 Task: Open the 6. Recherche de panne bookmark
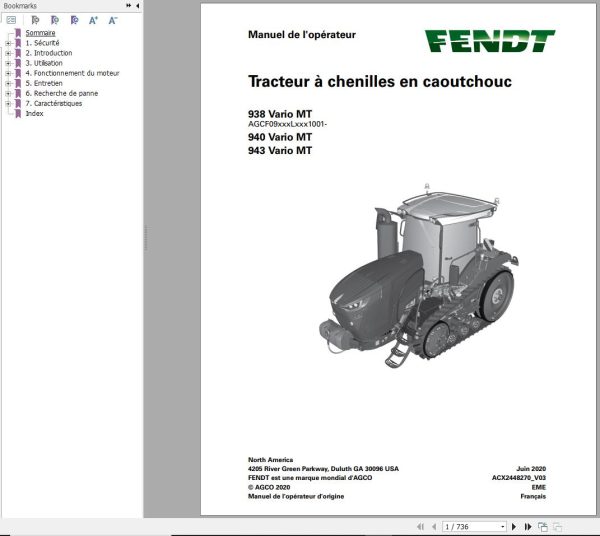(62, 93)
